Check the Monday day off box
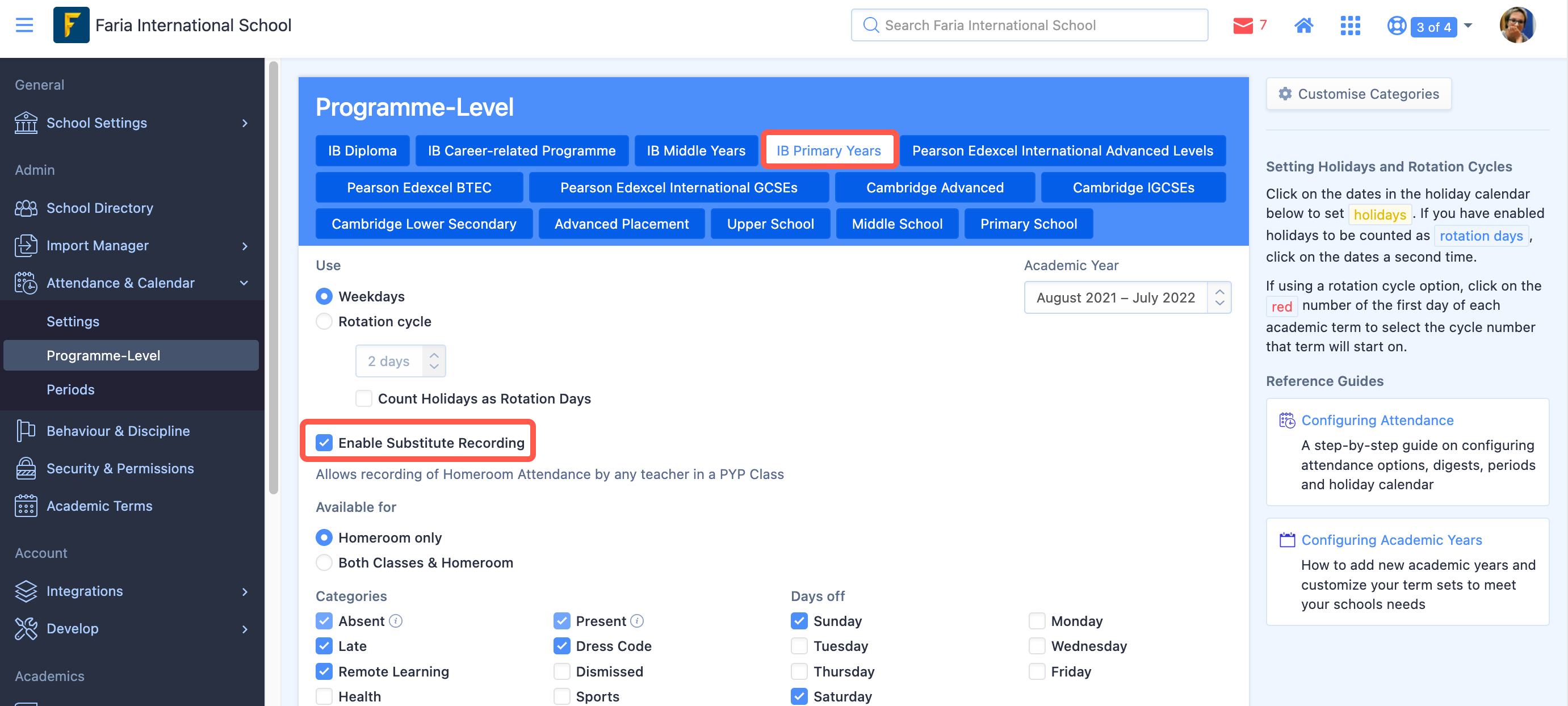The height and width of the screenshot is (706, 1568). [x=1037, y=621]
